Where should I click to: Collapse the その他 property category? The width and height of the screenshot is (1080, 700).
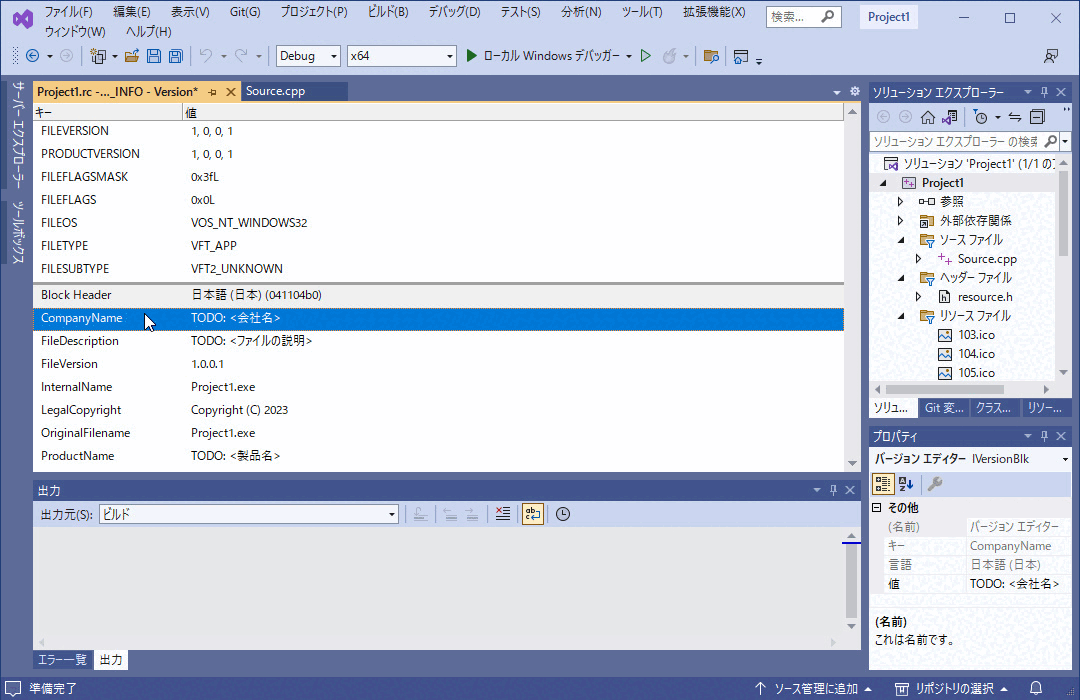click(x=877, y=507)
